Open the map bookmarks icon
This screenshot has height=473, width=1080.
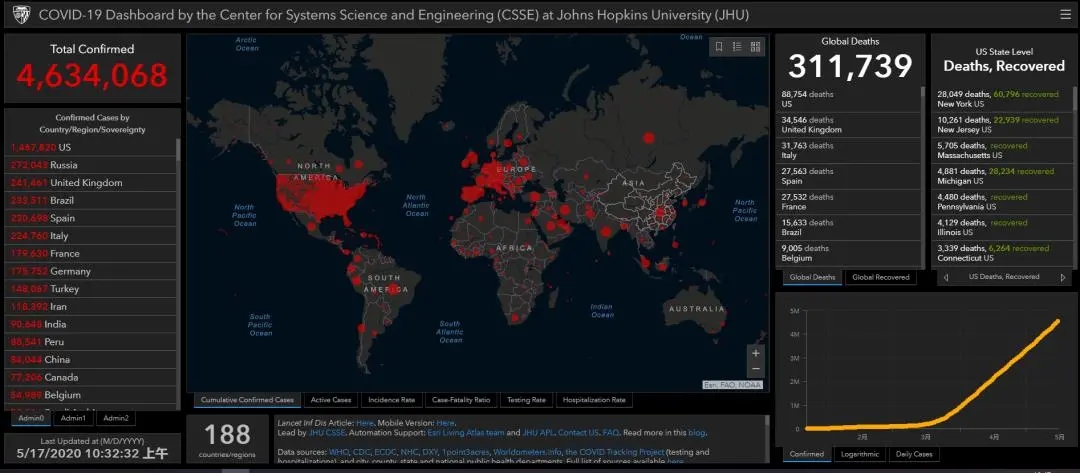click(718, 47)
